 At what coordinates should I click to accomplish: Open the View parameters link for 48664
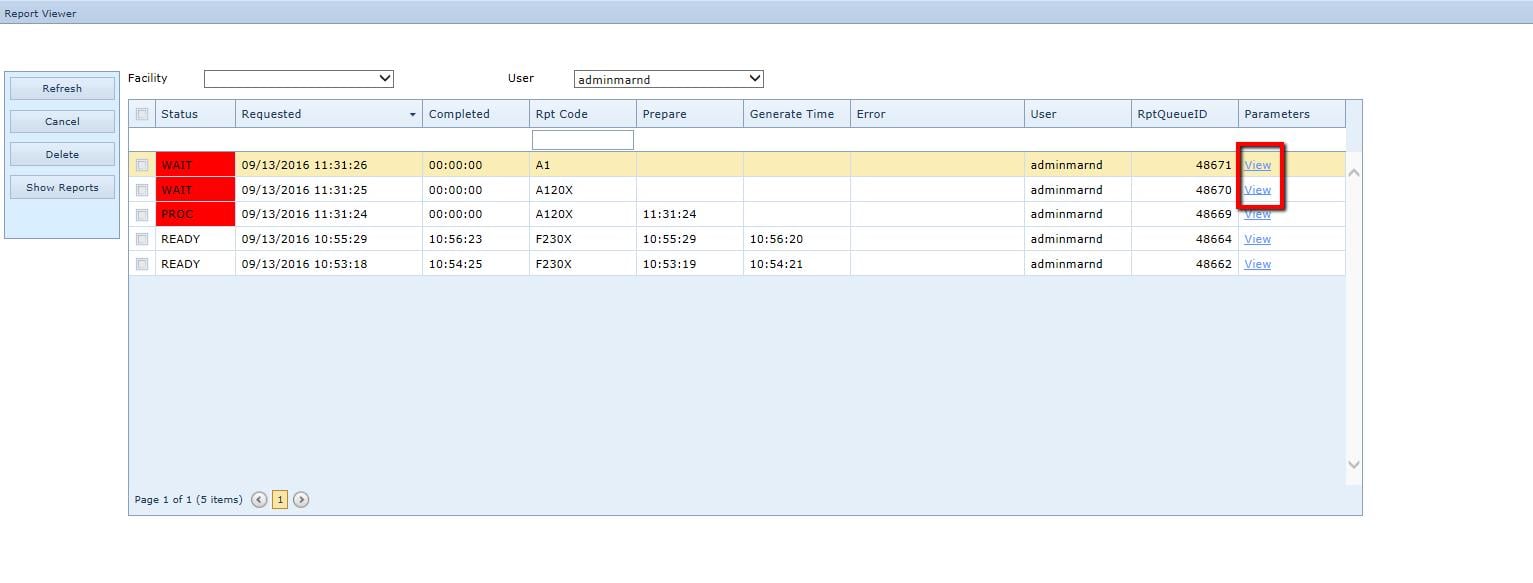coord(1257,239)
